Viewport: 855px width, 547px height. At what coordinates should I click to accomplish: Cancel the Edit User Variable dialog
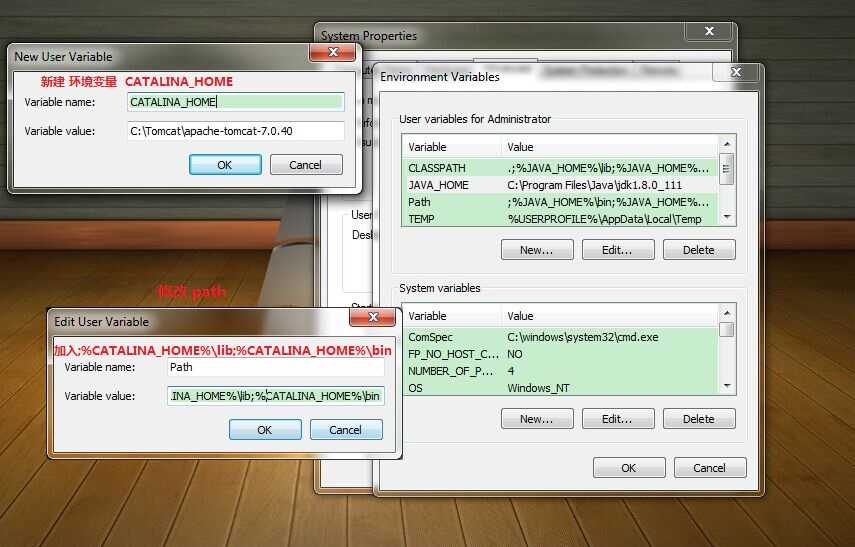click(x=346, y=430)
